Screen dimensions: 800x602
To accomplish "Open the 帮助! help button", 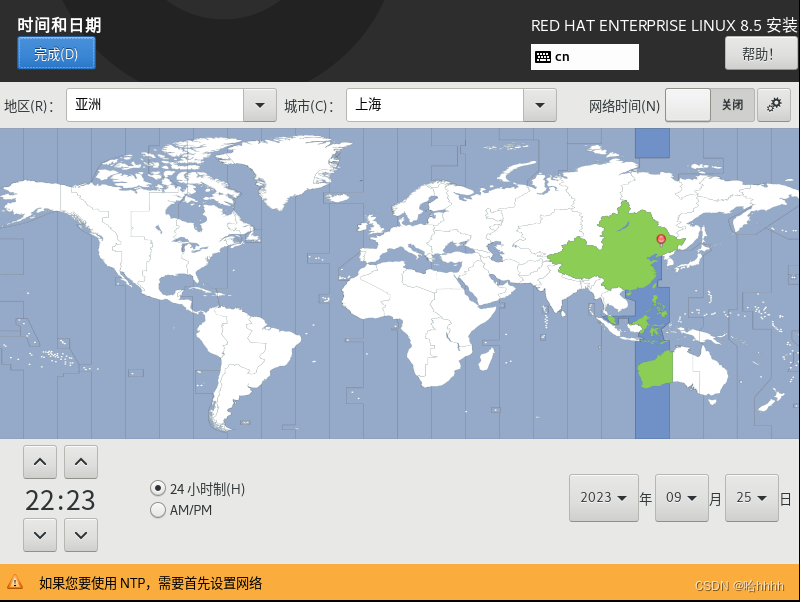I will (x=761, y=54).
